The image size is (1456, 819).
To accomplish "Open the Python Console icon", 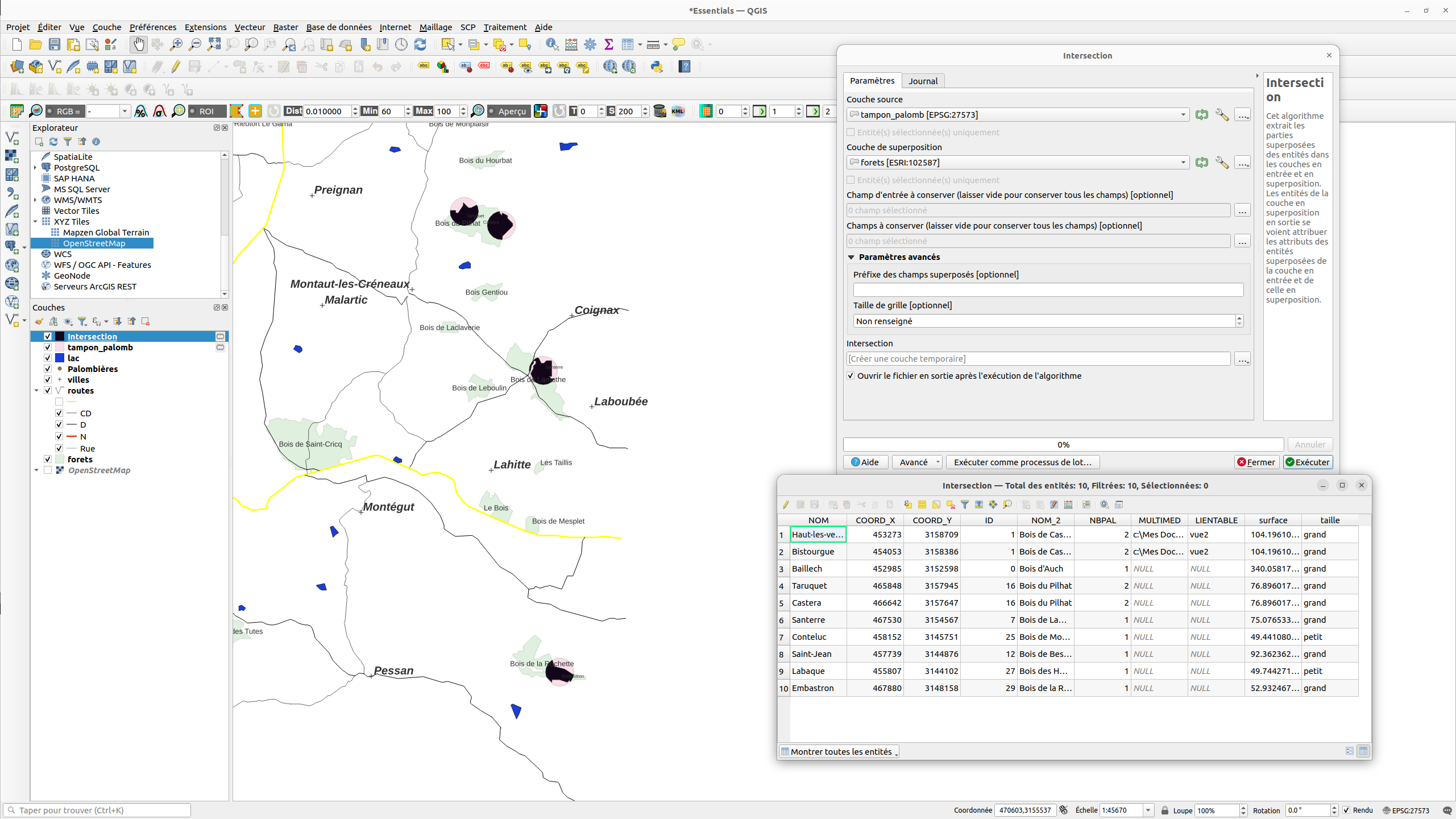I will coord(657,67).
